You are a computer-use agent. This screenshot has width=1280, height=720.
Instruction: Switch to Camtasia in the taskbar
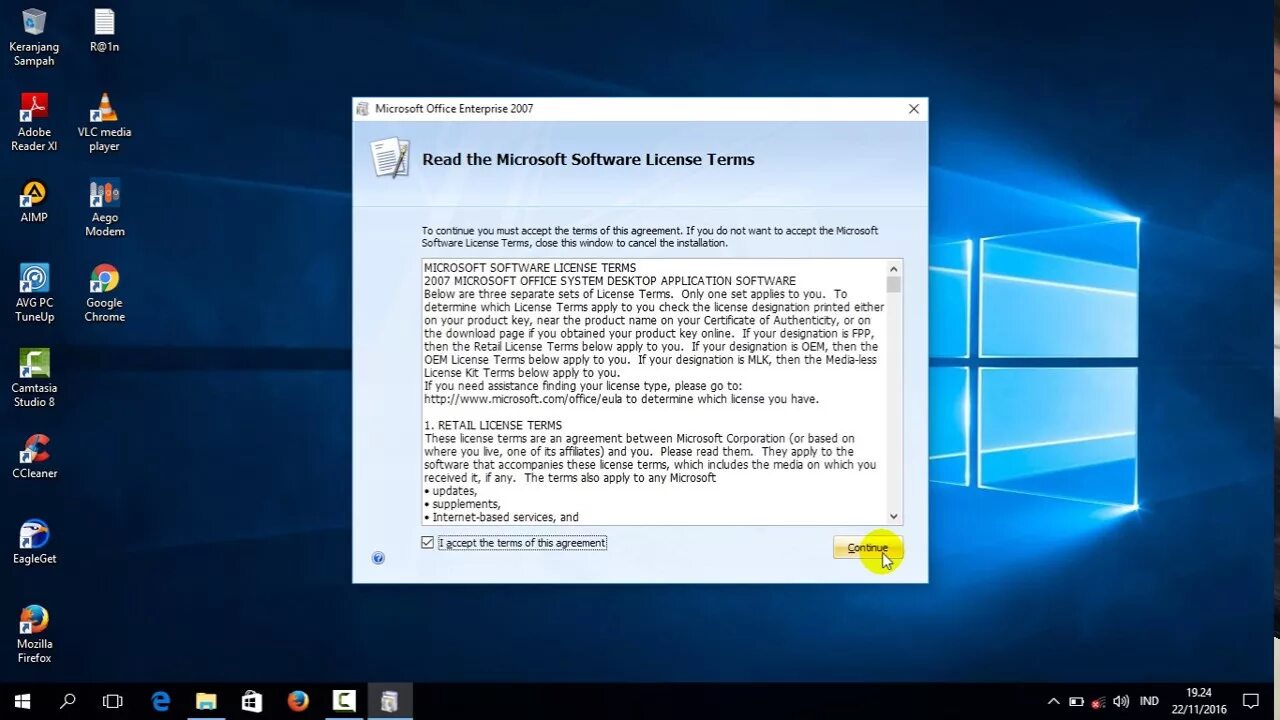[344, 701]
